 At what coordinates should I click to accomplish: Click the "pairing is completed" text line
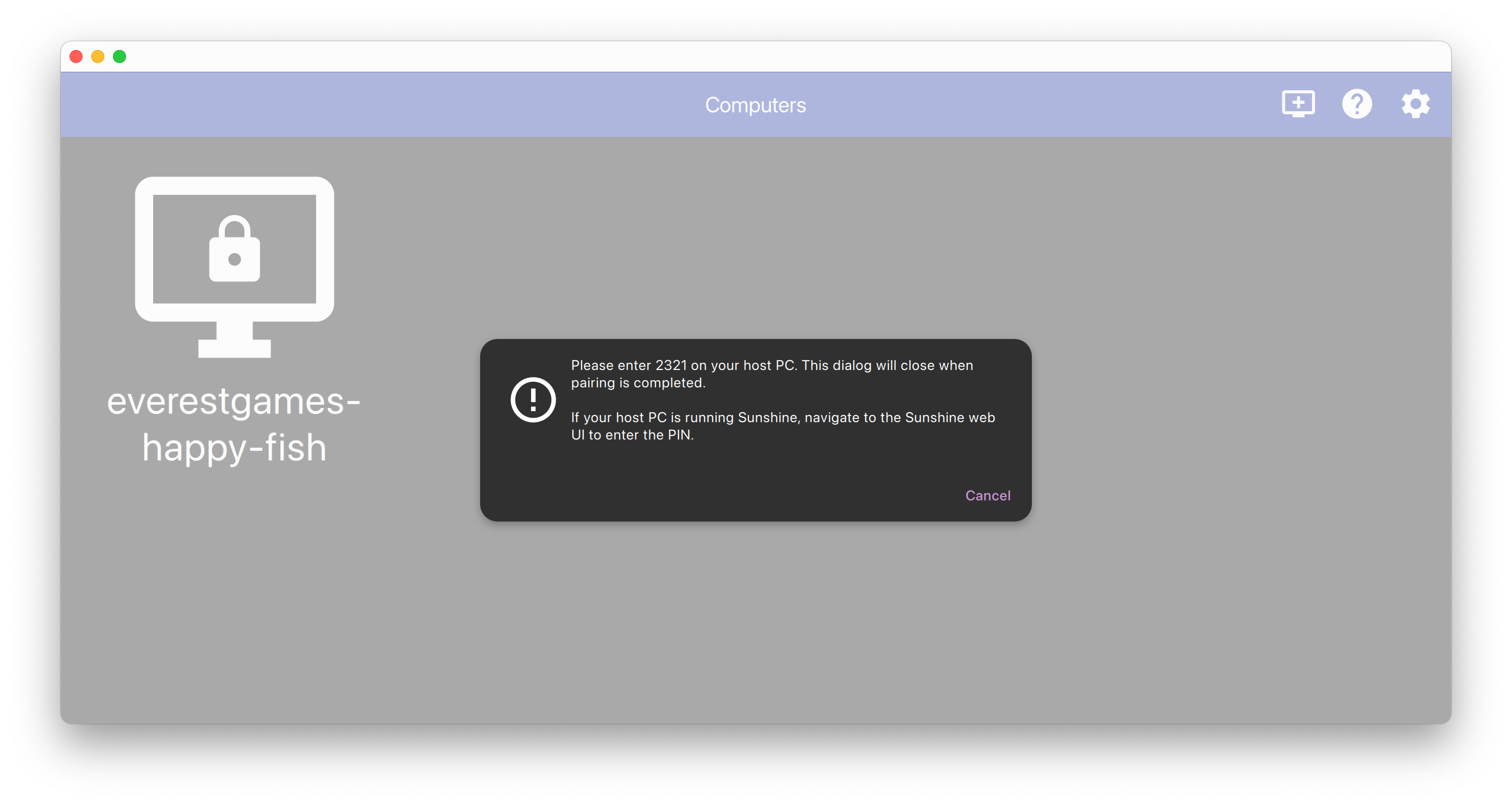point(638,383)
